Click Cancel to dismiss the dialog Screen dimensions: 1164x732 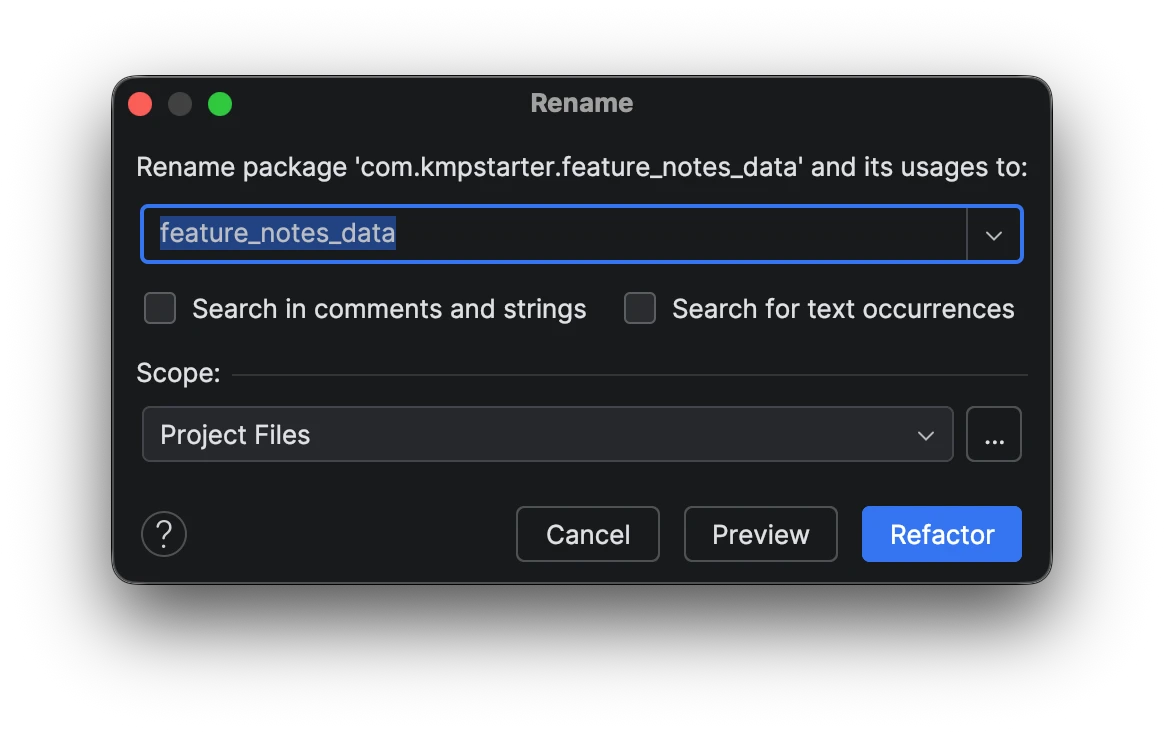(x=587, y=534)
